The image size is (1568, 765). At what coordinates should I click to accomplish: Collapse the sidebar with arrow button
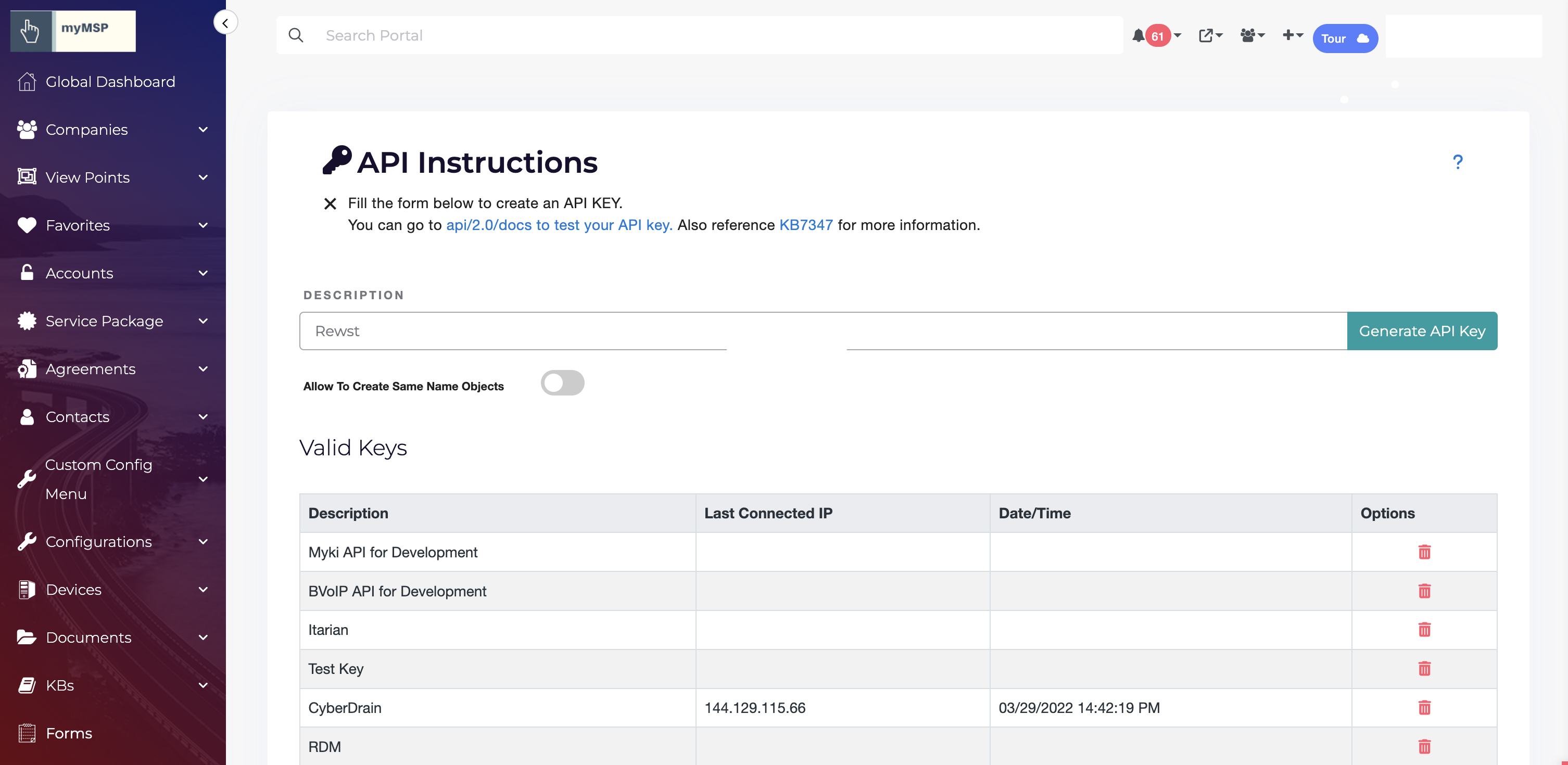225,23
